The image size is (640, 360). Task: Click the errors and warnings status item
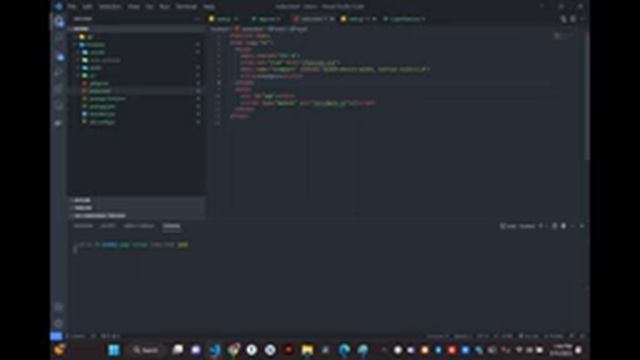(x=110, y=336)
